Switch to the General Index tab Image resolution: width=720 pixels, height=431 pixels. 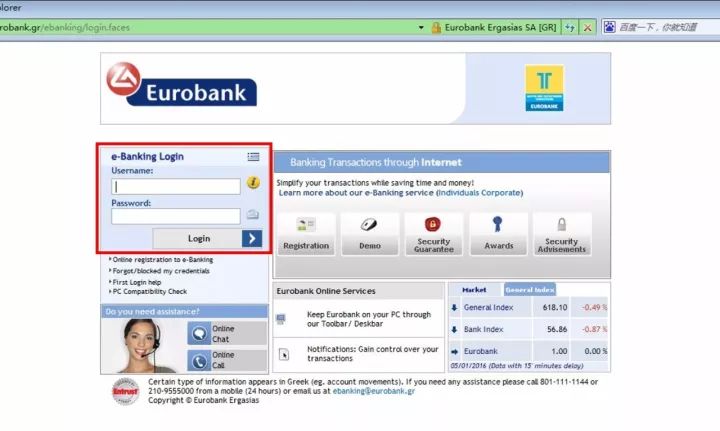click(x=529, y=290)
